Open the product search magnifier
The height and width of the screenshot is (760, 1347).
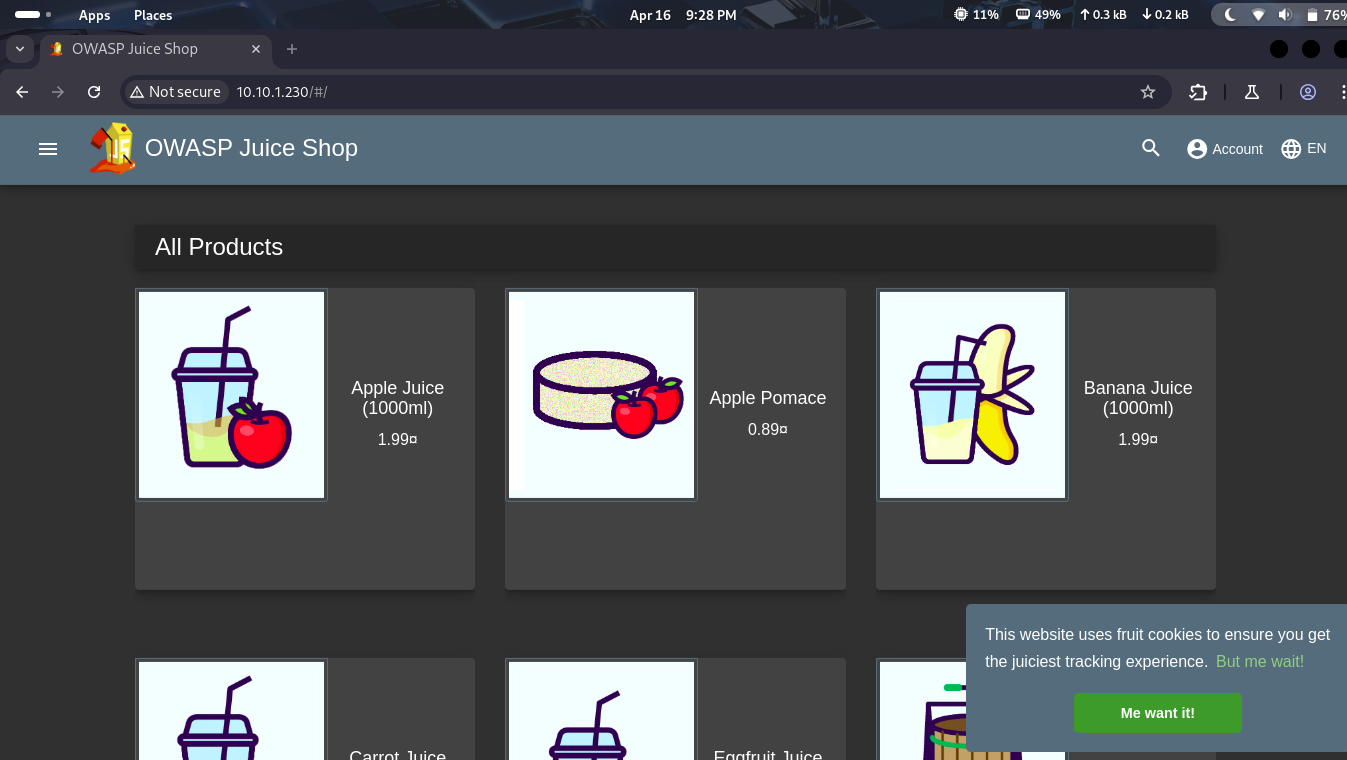(x=1151, y=148)
